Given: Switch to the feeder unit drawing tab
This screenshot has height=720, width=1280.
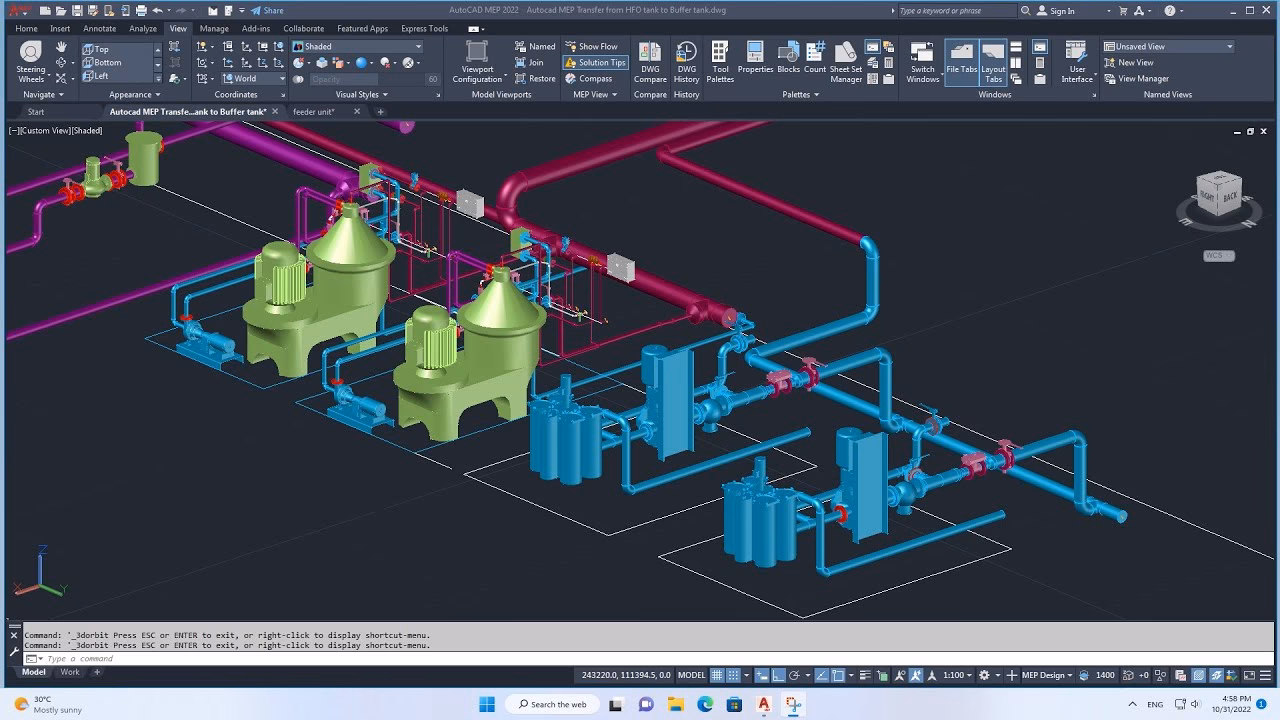Looking at the screenshot, I should pos(315,111).
